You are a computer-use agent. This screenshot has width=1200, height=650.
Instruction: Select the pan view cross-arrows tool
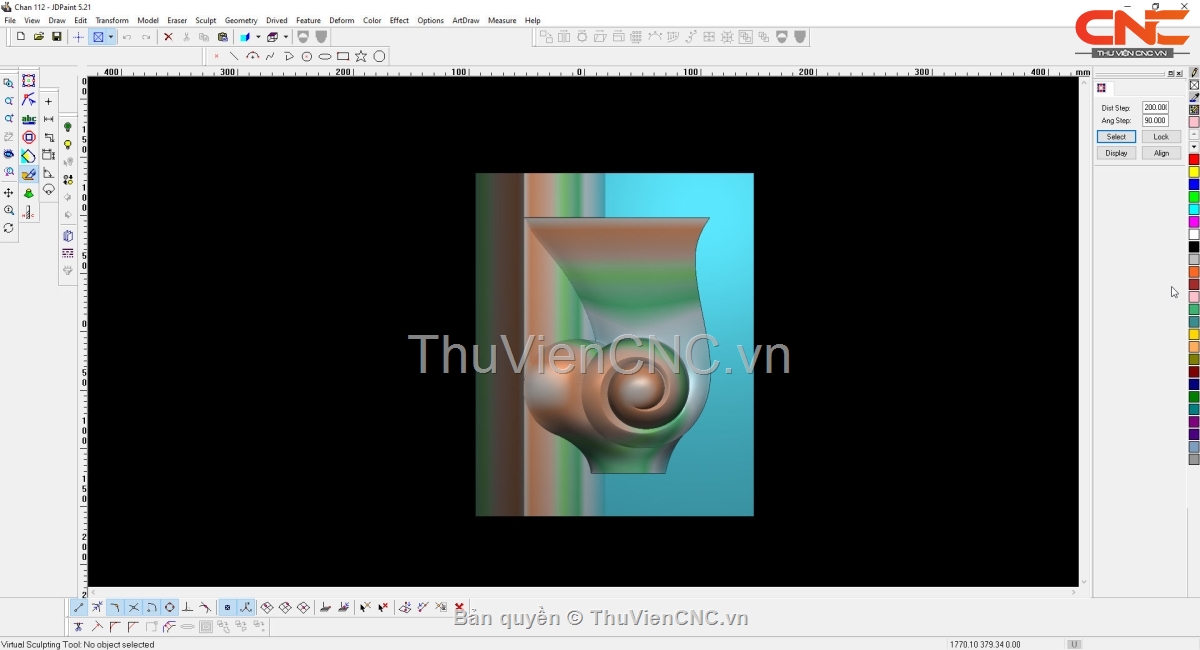tap(9, 193)
